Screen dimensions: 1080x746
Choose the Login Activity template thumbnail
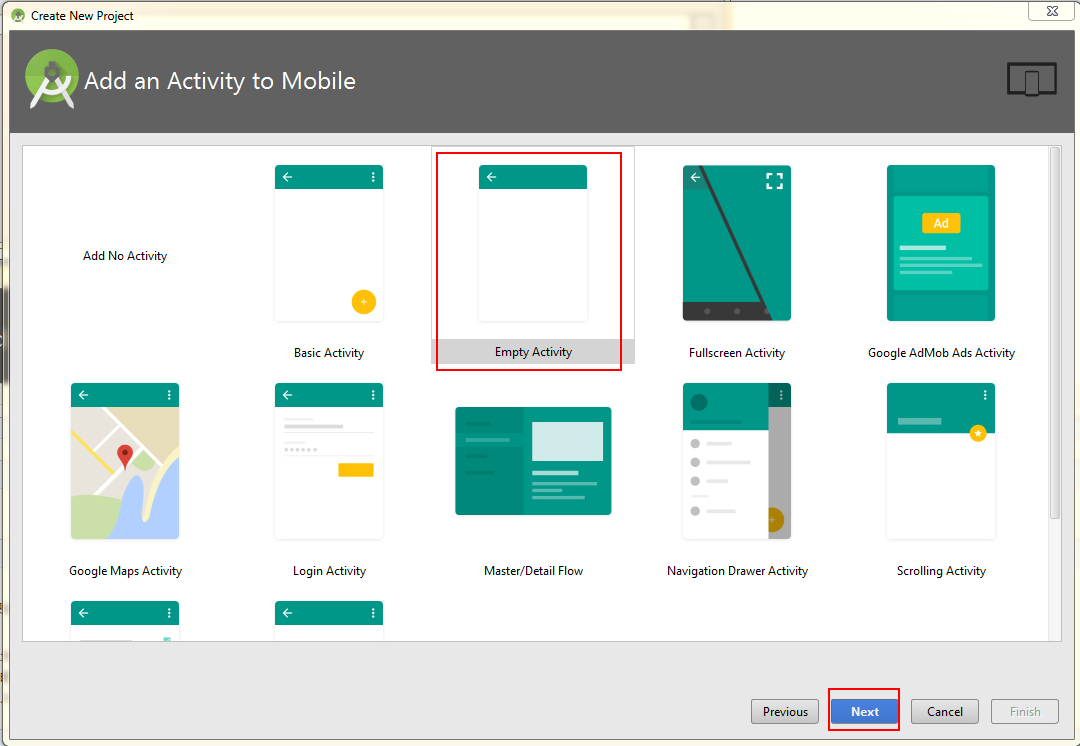329,461
